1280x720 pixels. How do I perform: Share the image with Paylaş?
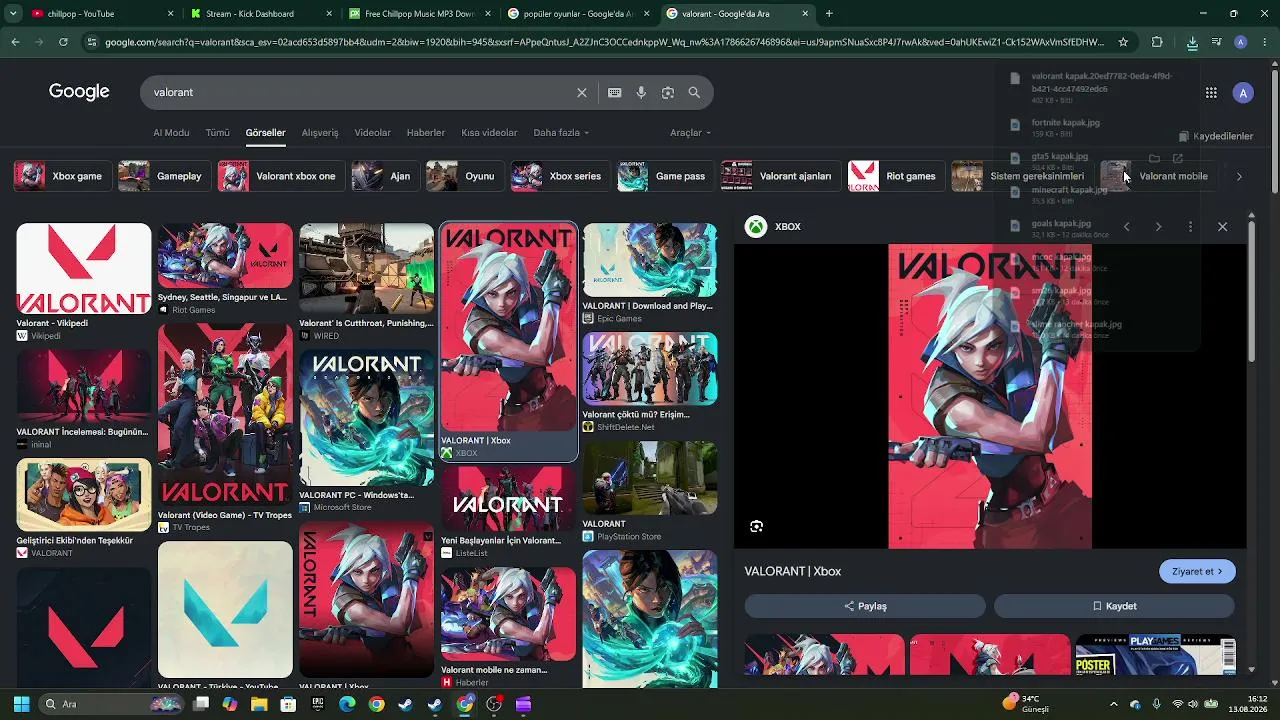tap(865, 606)
